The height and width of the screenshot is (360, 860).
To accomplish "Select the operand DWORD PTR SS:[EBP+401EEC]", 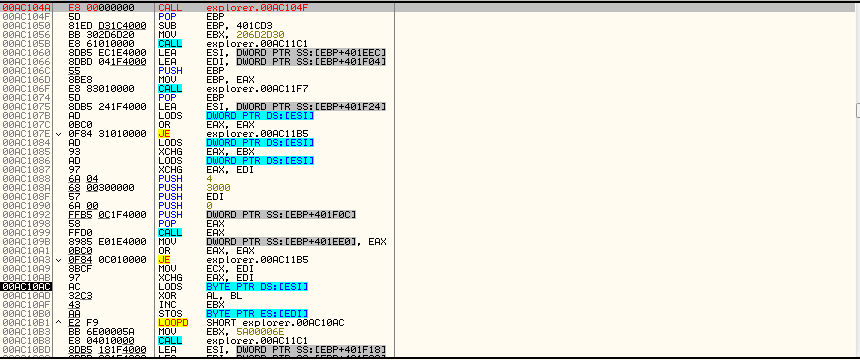I will coord(311,53).
